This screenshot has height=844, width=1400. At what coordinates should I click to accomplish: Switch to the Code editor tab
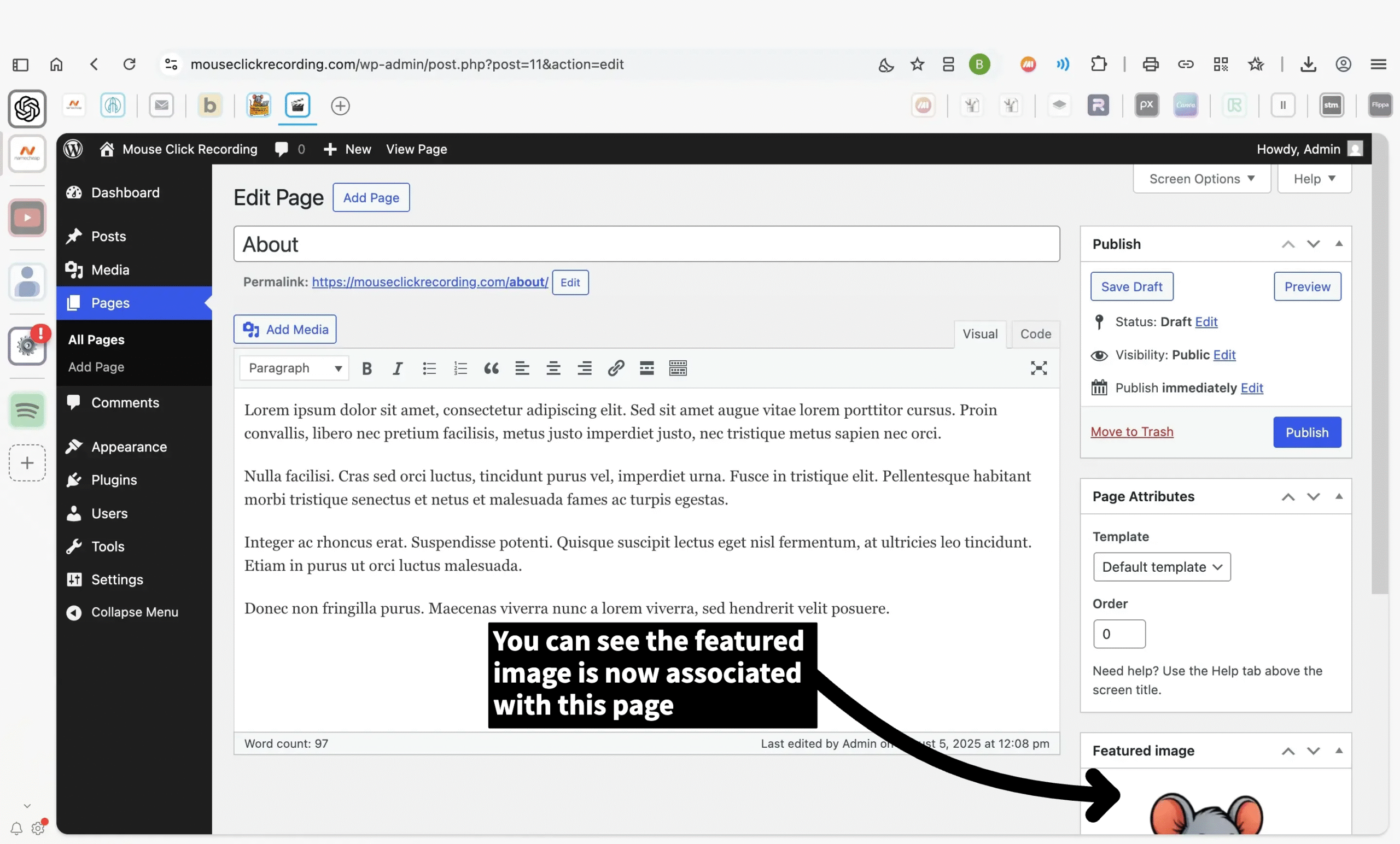tap(1035, 334)
